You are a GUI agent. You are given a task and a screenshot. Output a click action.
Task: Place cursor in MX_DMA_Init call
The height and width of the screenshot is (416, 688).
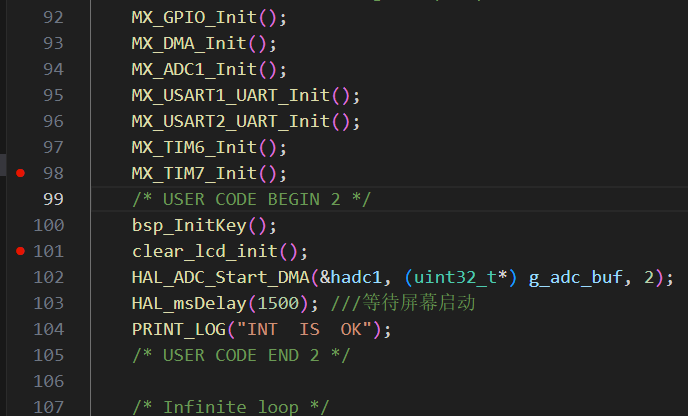click(204, 44)
